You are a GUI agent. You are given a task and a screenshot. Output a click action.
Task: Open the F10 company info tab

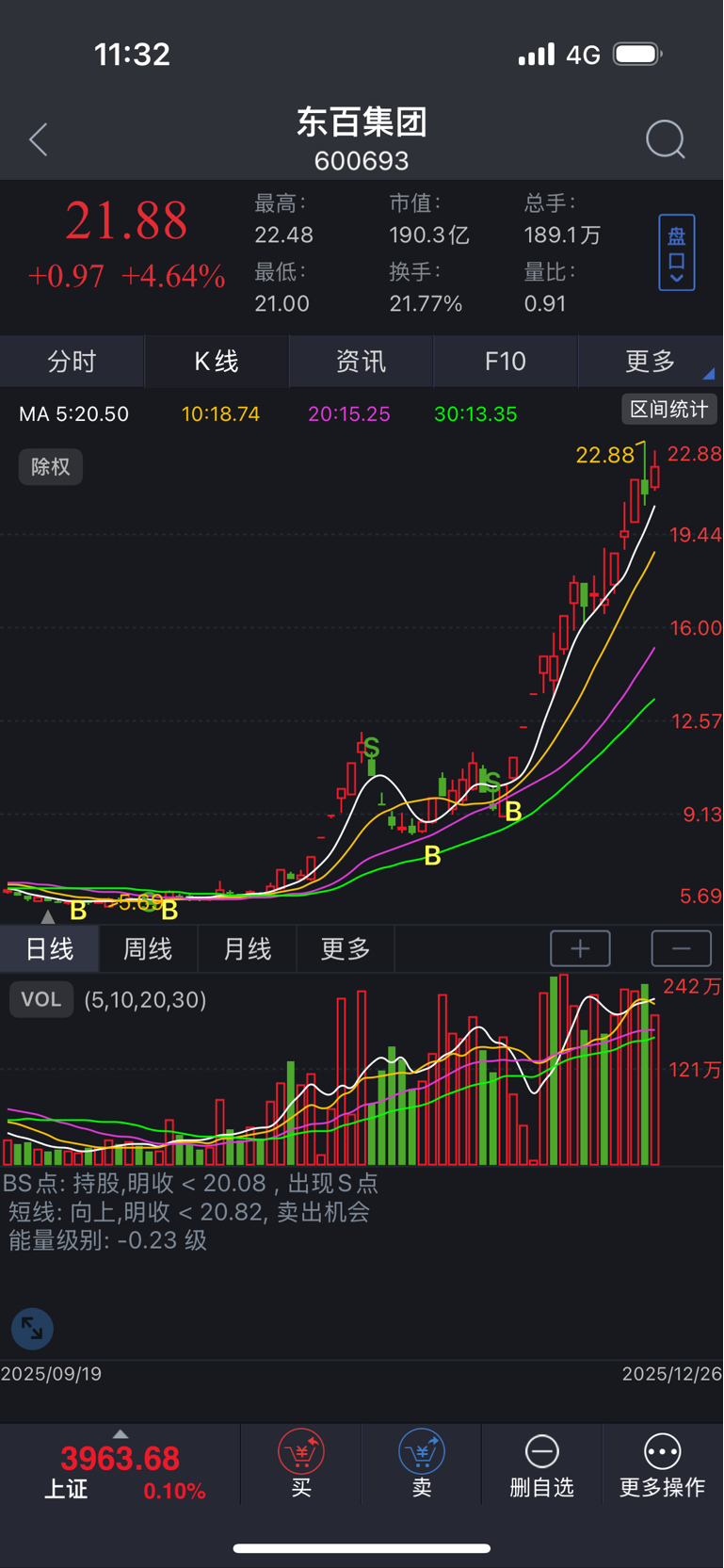(505, 361)
